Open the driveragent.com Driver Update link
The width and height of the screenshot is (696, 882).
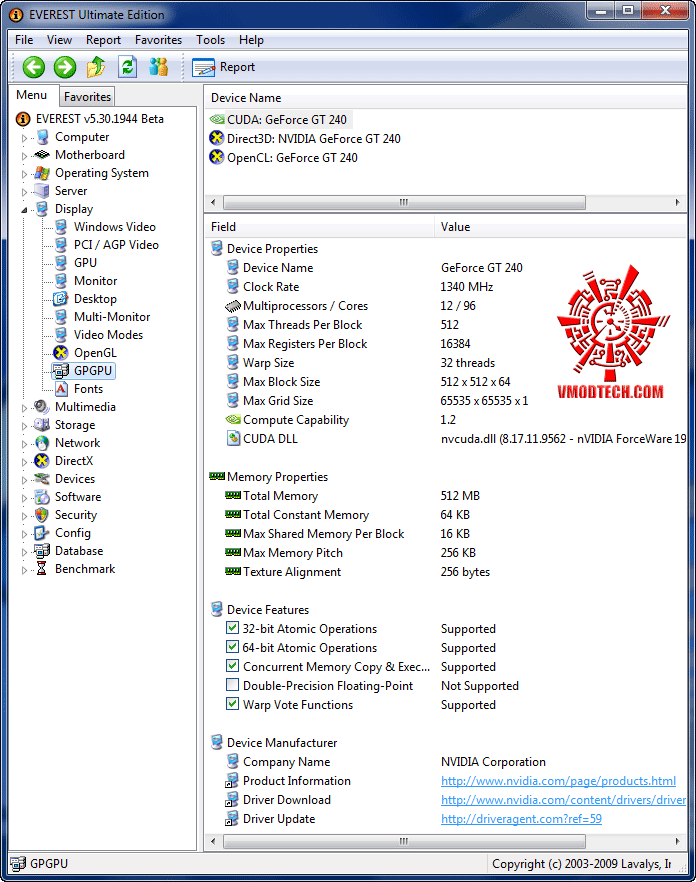pyautogui.click(x=521, y=819)
